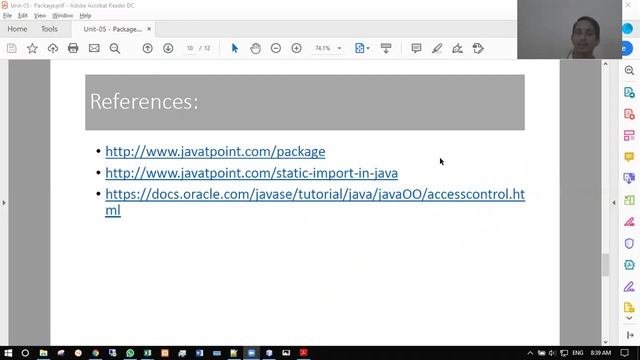The image size is (640, 360).
Task: Click the stamp tool icon
Action: pyautogui.click(x=478, y=48)
